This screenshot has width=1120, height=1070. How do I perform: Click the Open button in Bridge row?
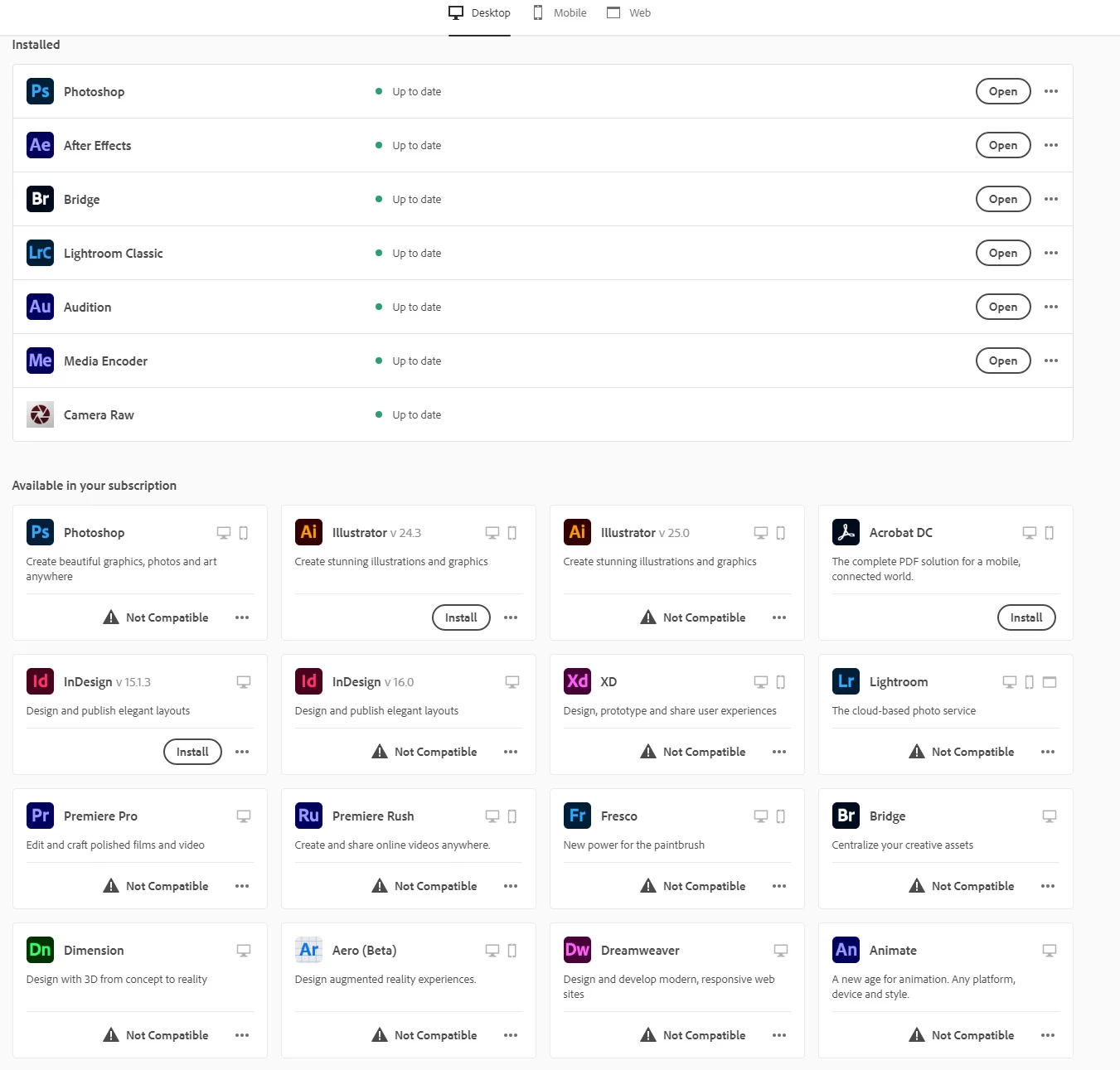pos(1003,199)
